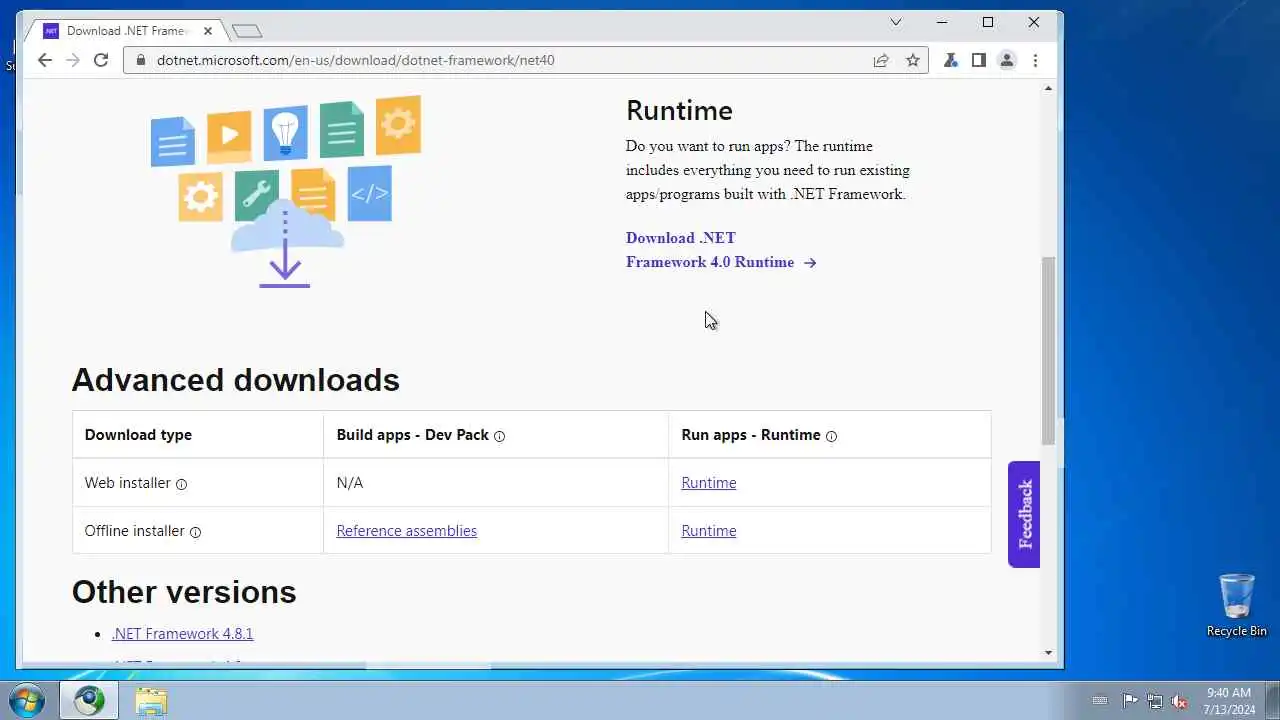Screen dimensions: 1280x720
Task: Open the Chrome profile avatar
Action: [x=1007, y=60]
